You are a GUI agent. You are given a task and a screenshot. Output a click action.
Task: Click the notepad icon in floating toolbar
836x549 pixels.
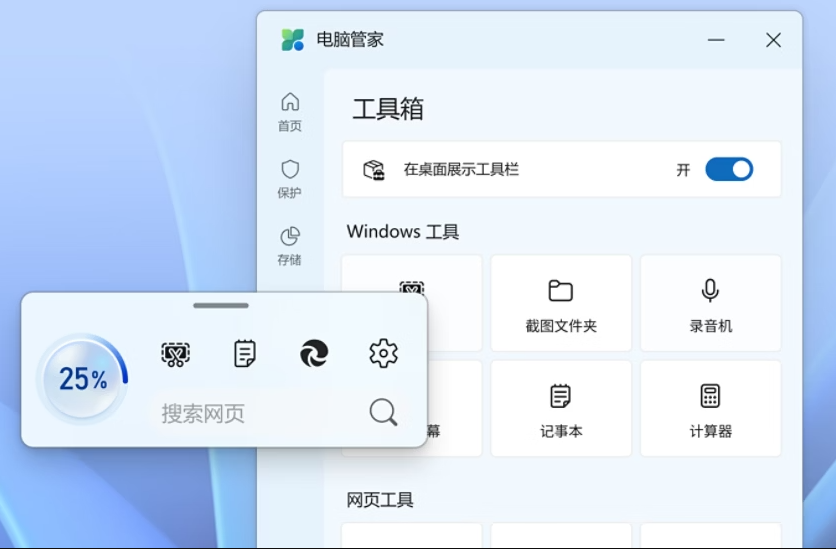pyautogui.click(x=245, y=353)
